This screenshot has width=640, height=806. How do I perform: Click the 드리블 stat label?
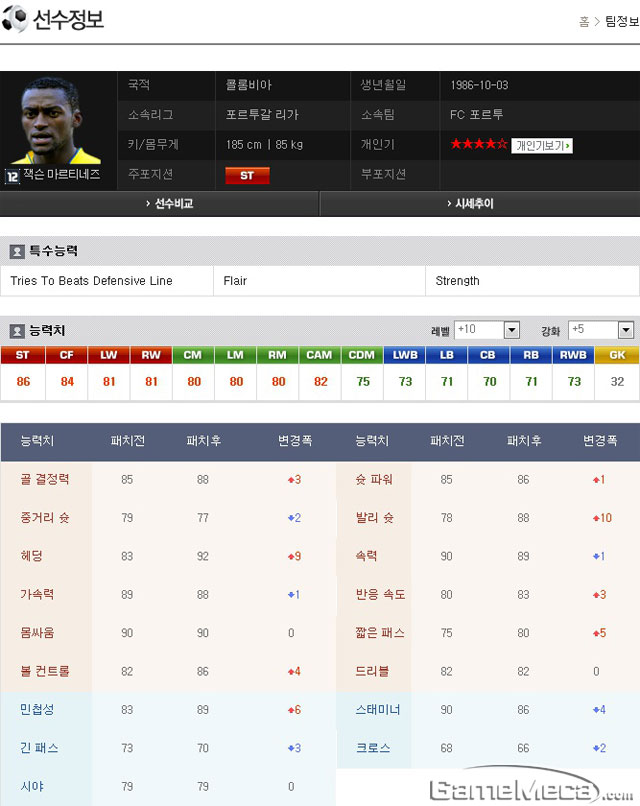click(x=372, y=671)
